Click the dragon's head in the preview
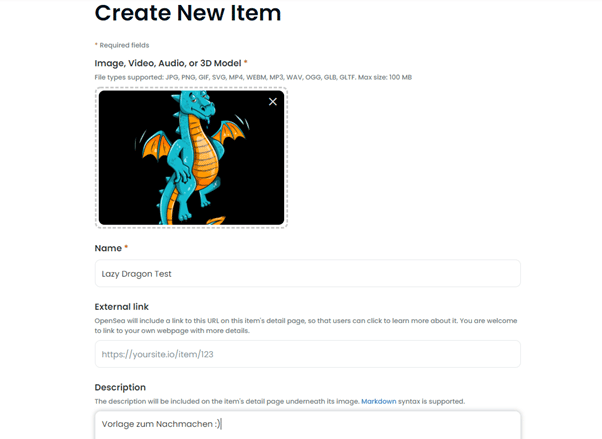This screenshot has height=439, width=602. coord(197,104)
